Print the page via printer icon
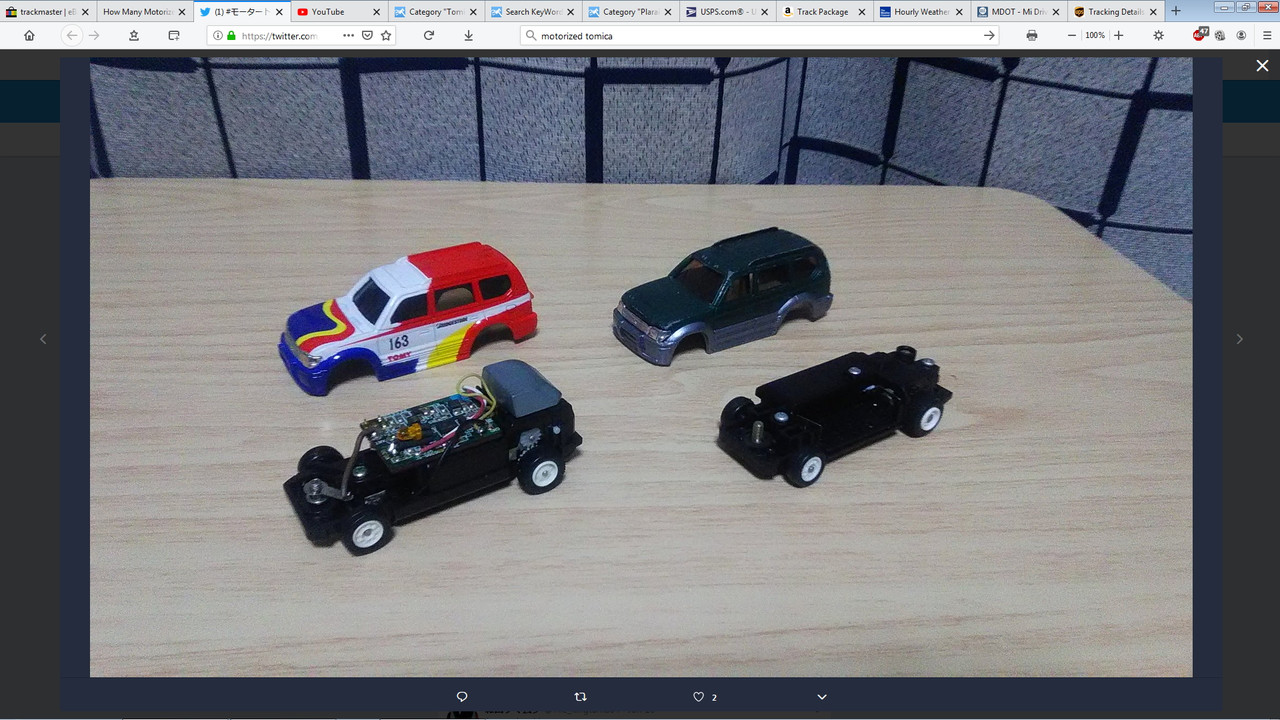Screen dimensions: 1280x720 [x=1032, y=35]
